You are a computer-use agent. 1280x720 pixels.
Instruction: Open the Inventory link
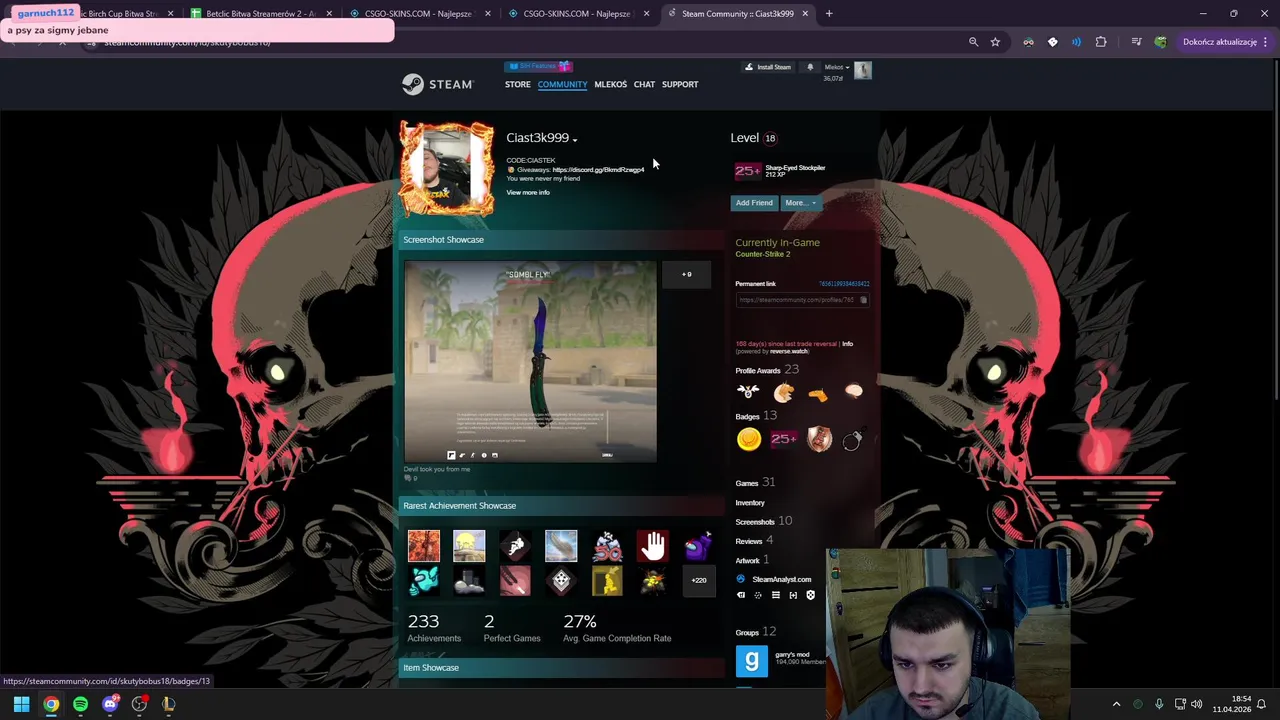coord(750,503)
